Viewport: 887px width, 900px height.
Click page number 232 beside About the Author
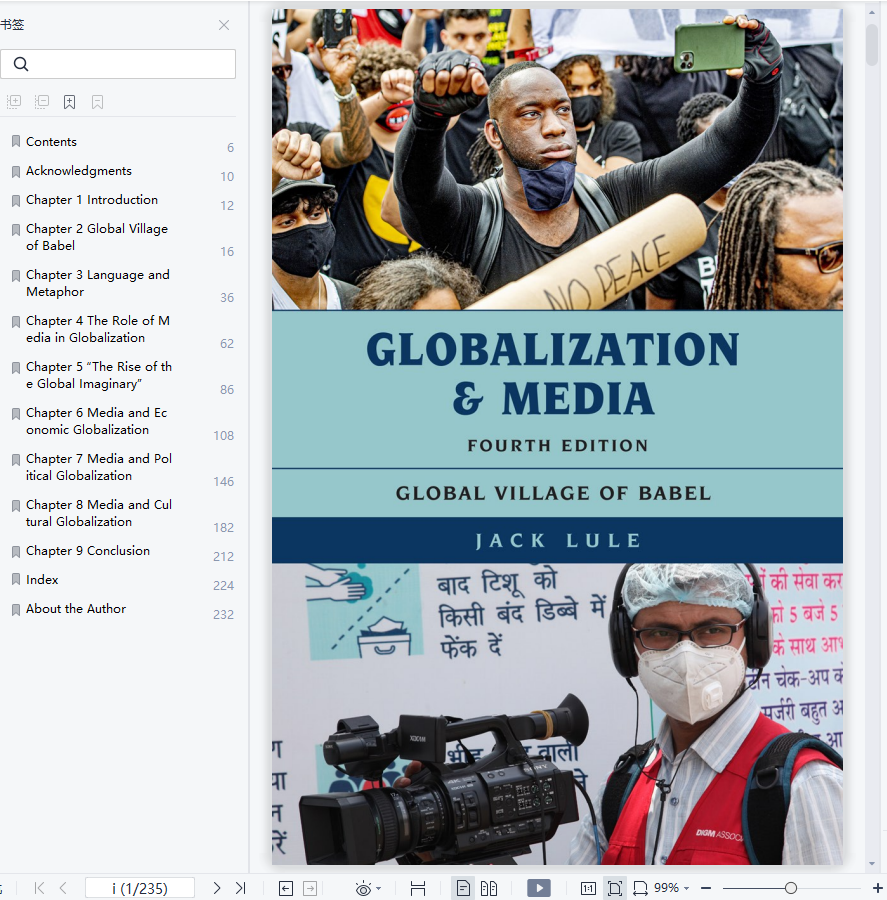click(223, 614)
